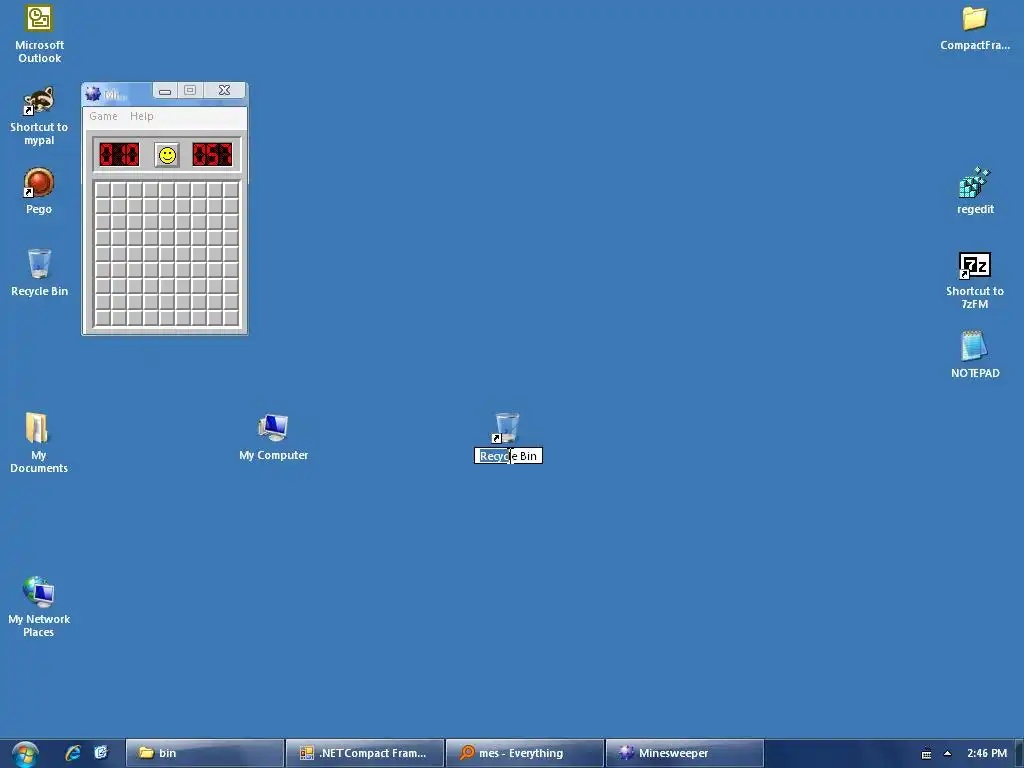Viewport: 1024px width, 768px height.
Task: Switch to Minesweeper taskbar button
Action: [684, 753]
